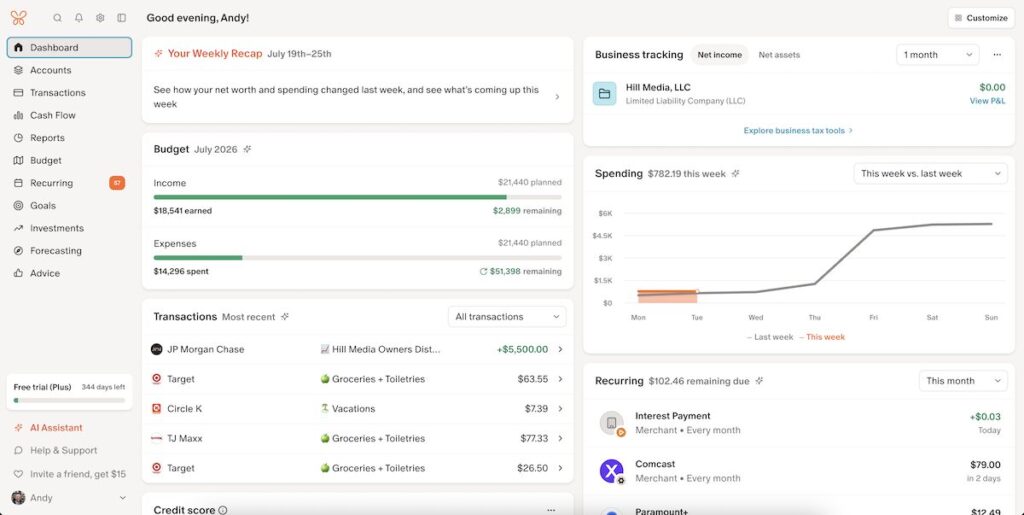Click the Customize button
Image resolution: width=1024 pixels, height=515 pixels.
pyautogui.click(x=981, y=18)
